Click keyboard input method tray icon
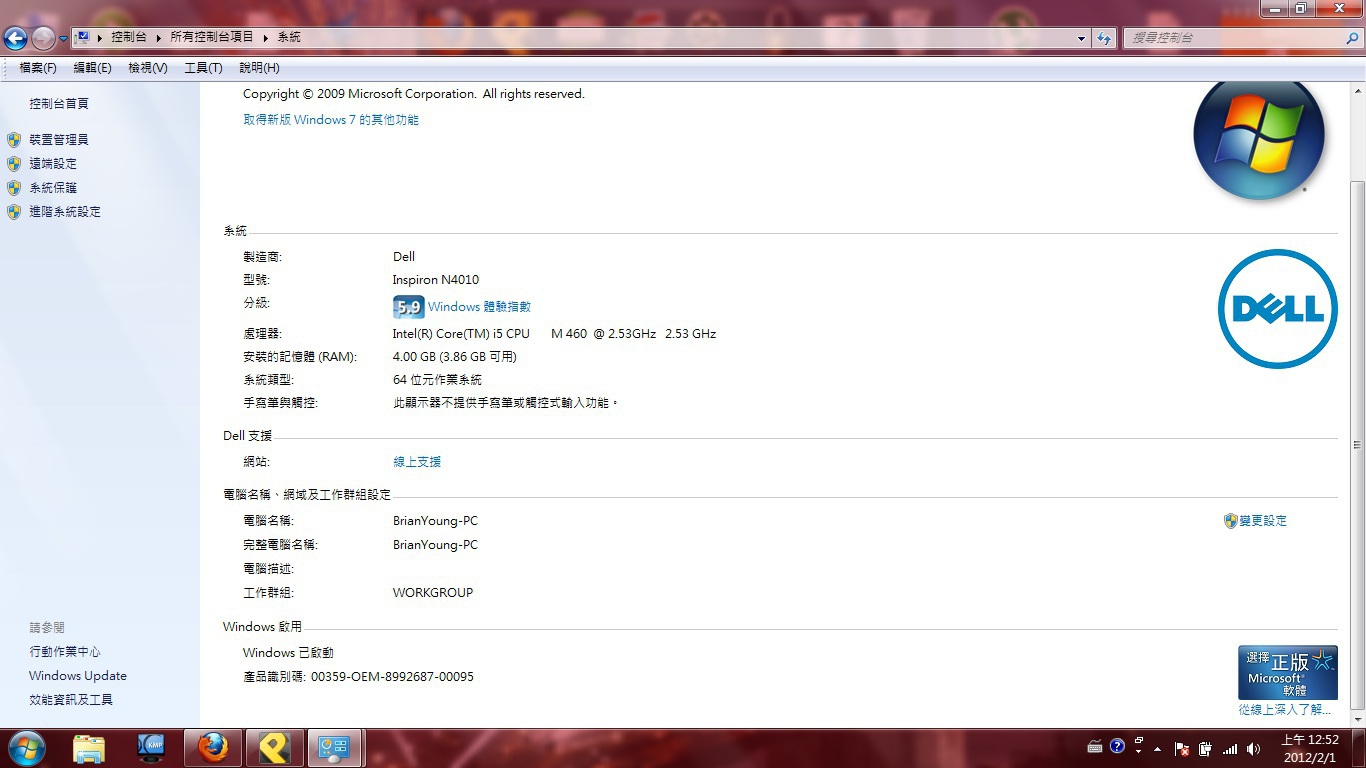 1095,748
